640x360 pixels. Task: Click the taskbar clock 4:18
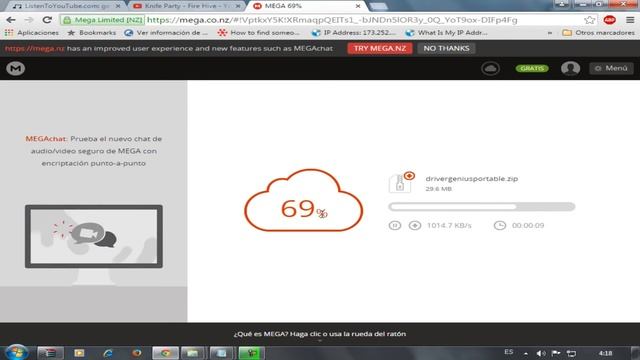pos(606,353)
